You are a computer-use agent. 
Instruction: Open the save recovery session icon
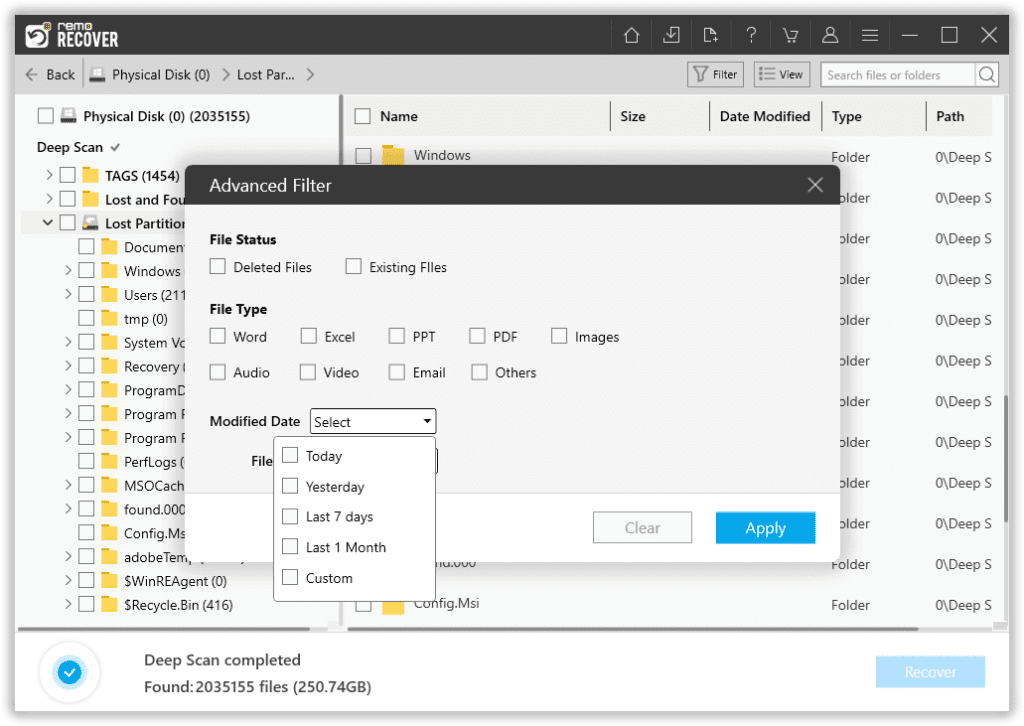tap(671, 34)
